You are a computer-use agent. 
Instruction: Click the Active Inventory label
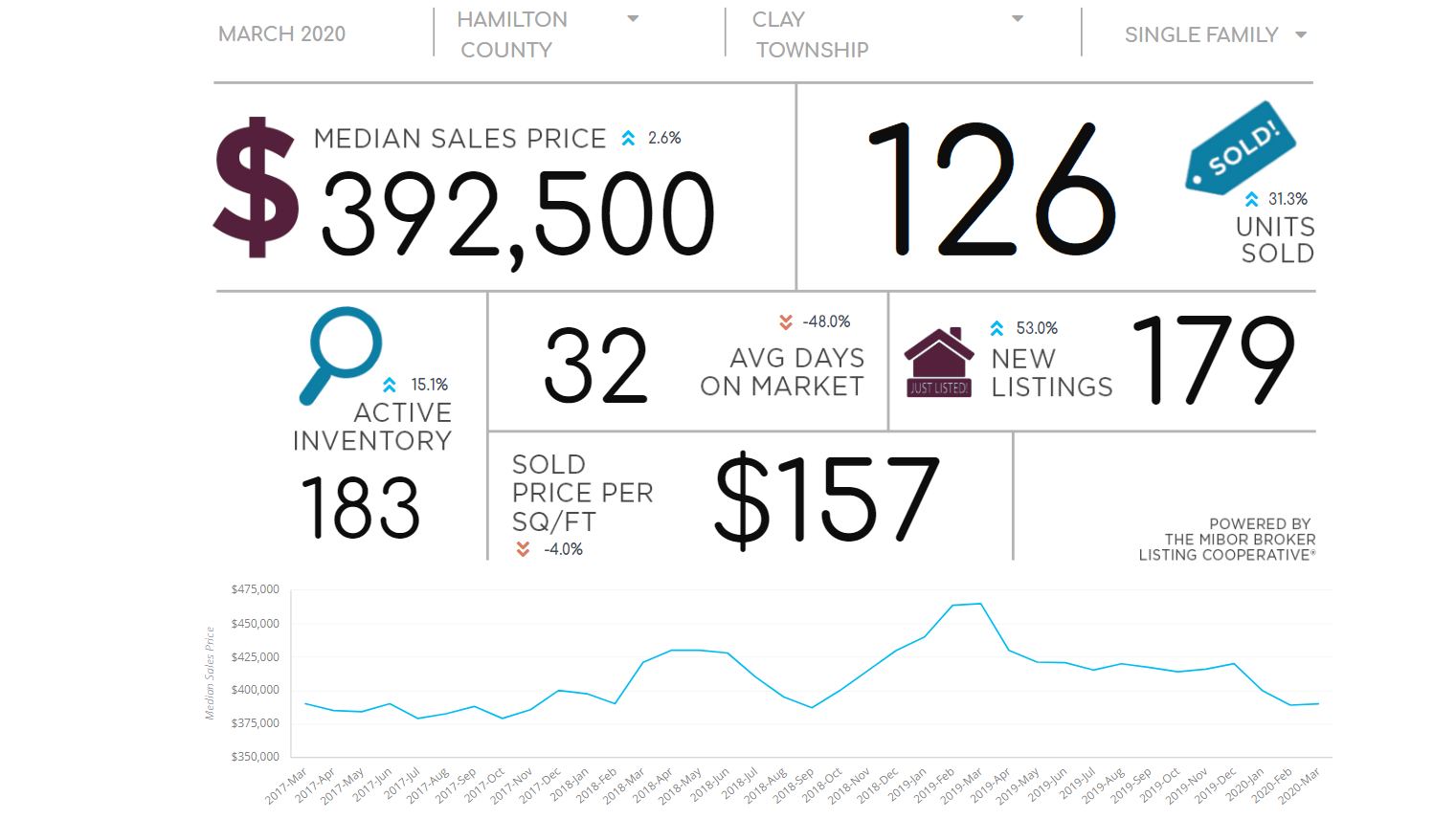(x=372, y=427)
